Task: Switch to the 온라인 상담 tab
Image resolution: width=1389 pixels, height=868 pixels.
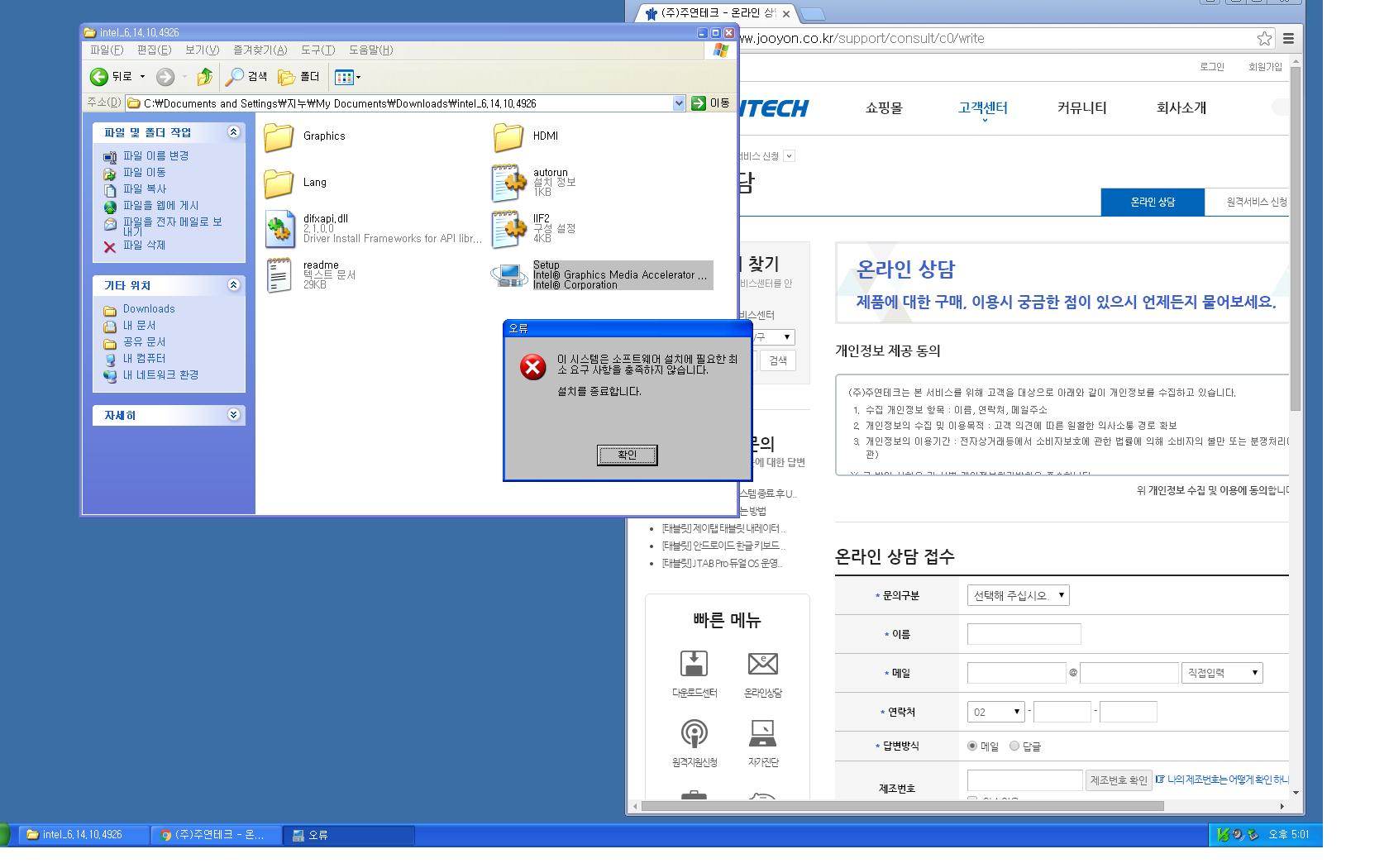Action: [1153, 203]
